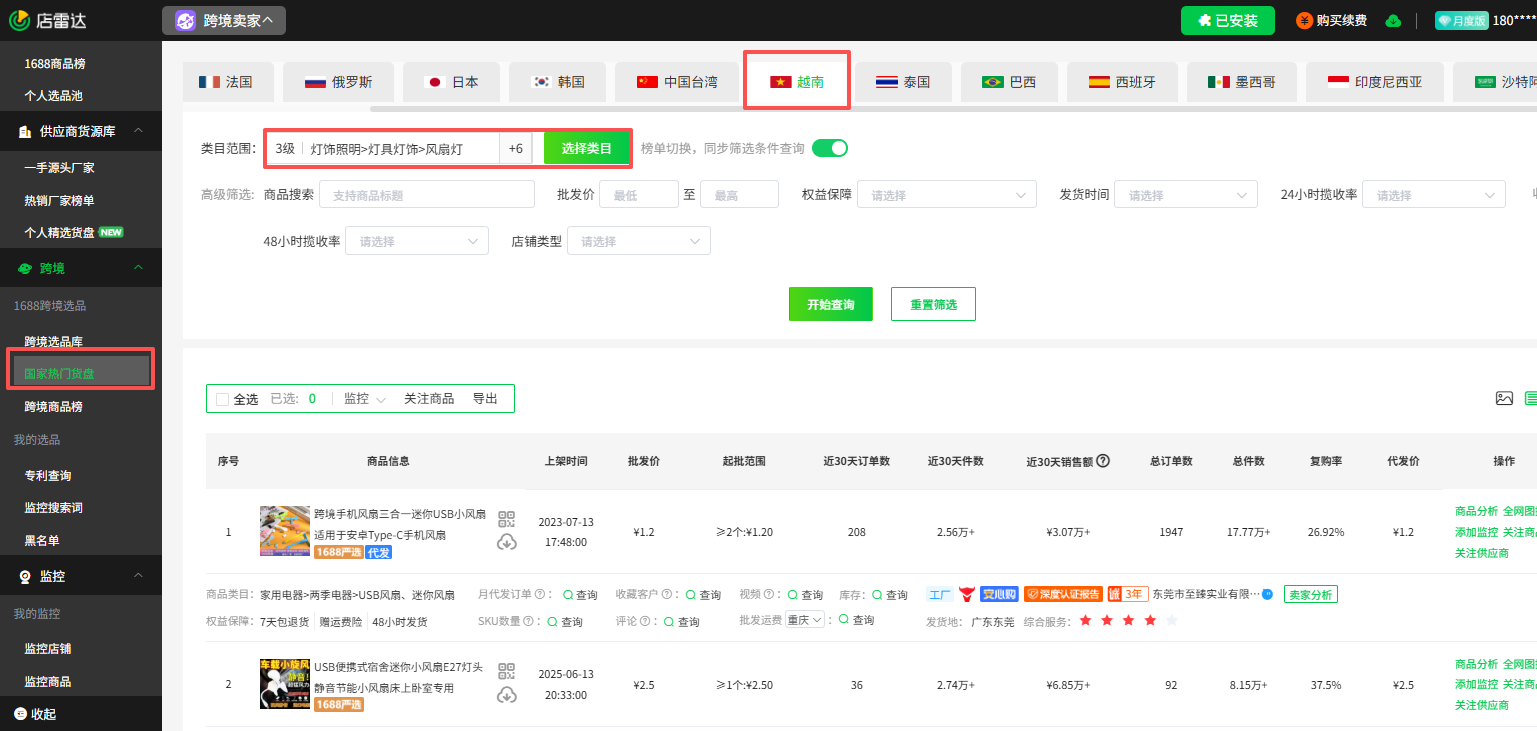Open the 48小时揽收率 dropdown

tap(417, 241)
